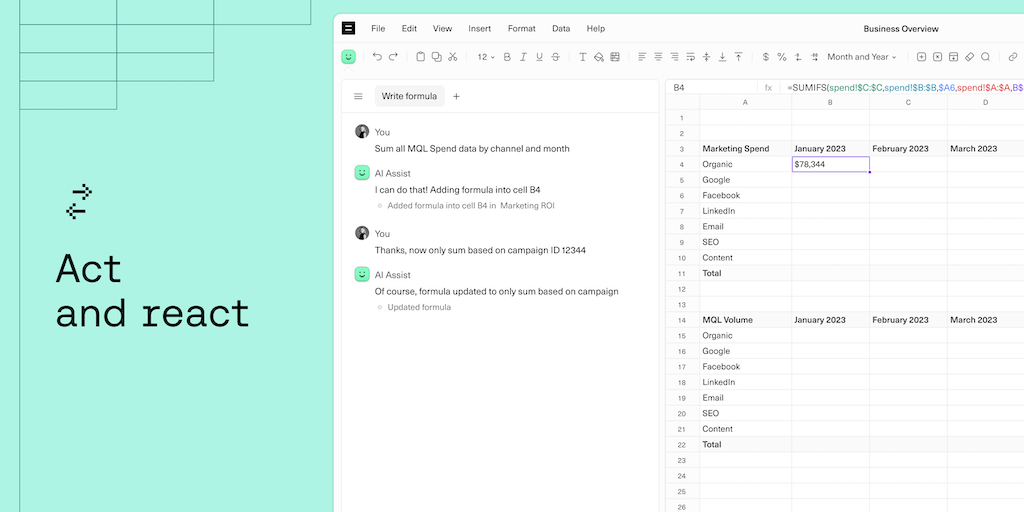This screenshot has height=512, width=1024.
Task: Toggle bold formatting
Action: 507,57
